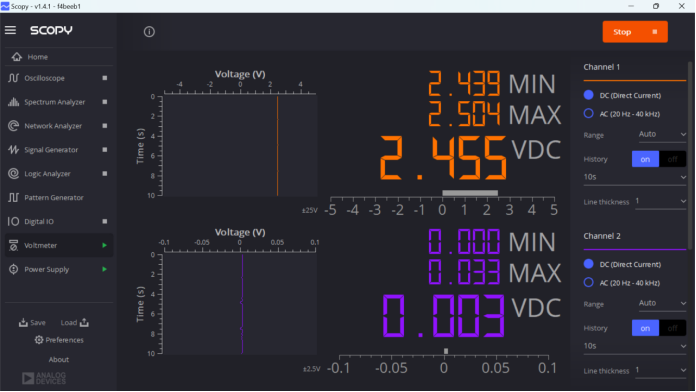Click the info icon in header

[149, 32]
